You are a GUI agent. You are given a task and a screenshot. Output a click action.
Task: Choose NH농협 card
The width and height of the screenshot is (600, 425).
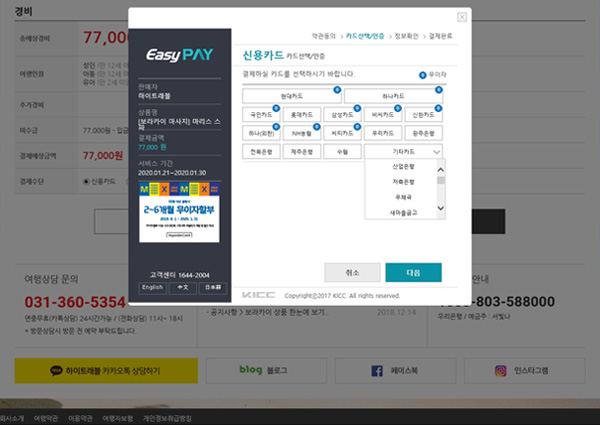(302, 133)
